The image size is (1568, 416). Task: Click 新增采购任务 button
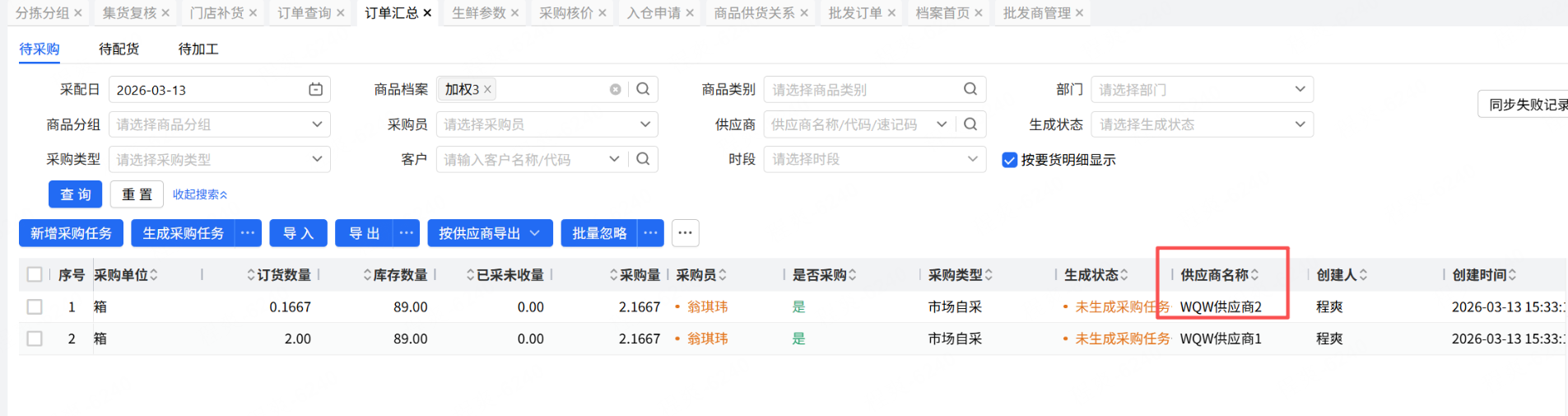tap(71, 233)
